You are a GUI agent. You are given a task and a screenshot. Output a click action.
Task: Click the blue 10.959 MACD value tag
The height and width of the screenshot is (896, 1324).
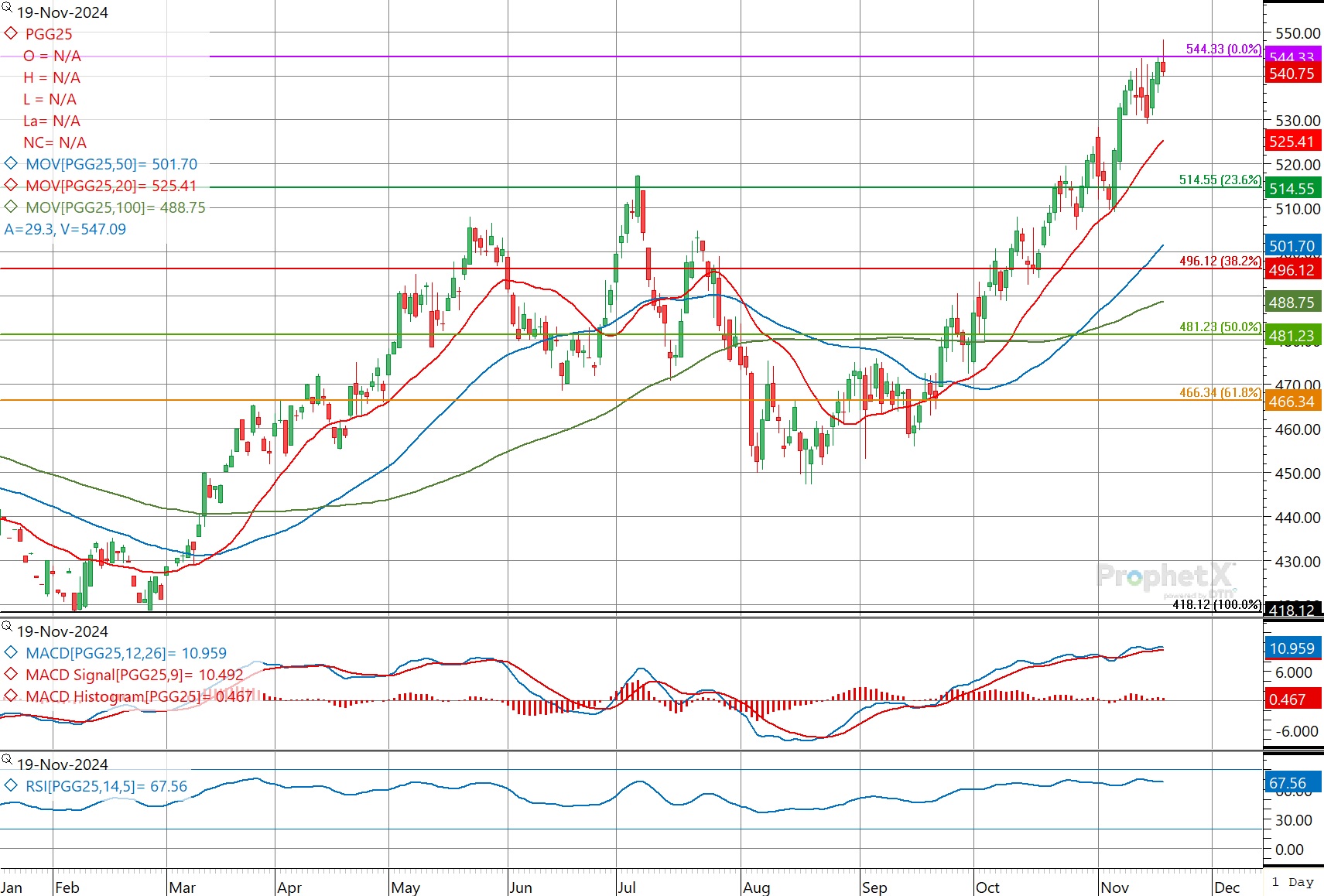tap(1293, 648)
